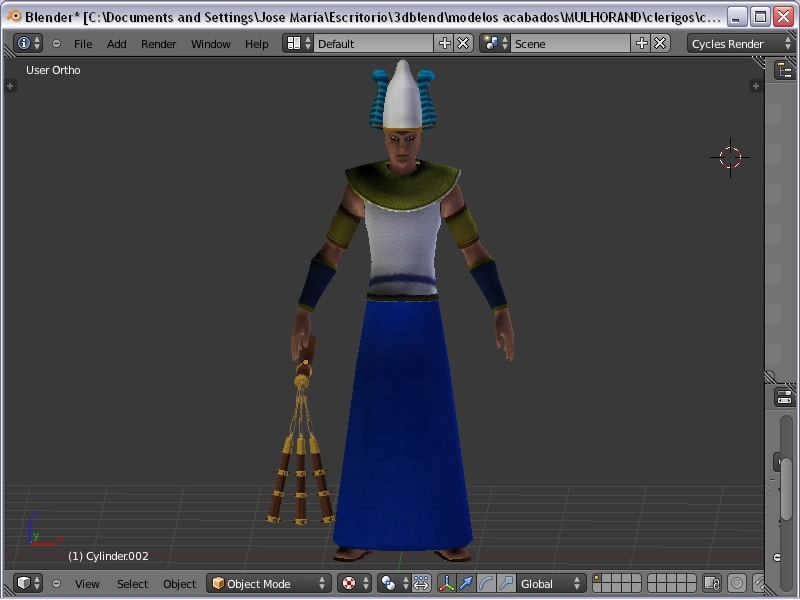Open the Help menu
The width and height of the screenshot is (800, 600).
[256, 44]
